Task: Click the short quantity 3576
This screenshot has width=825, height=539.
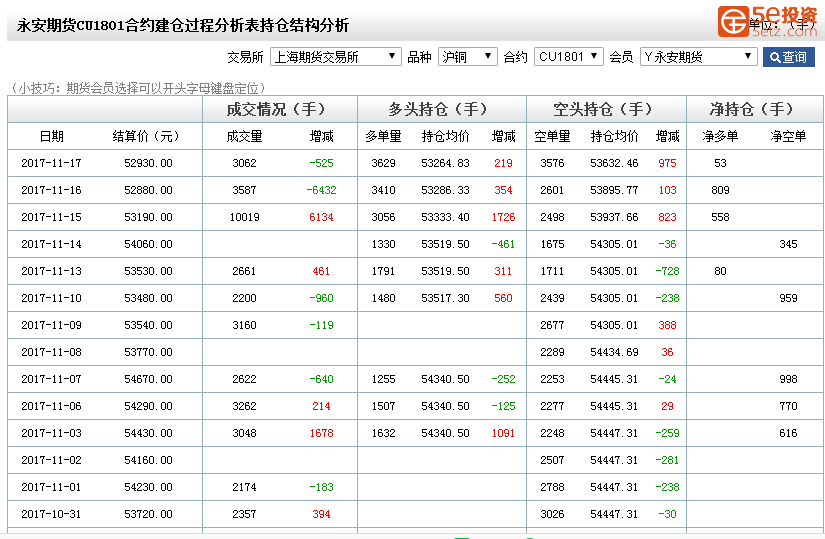Action: (552, 163)
